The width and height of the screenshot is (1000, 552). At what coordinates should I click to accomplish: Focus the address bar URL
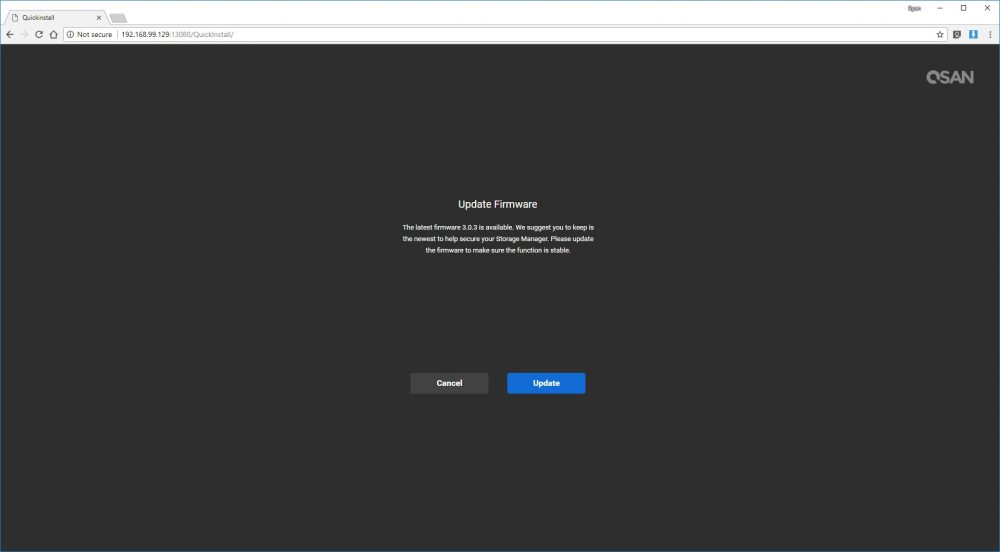tap(177, 34)
